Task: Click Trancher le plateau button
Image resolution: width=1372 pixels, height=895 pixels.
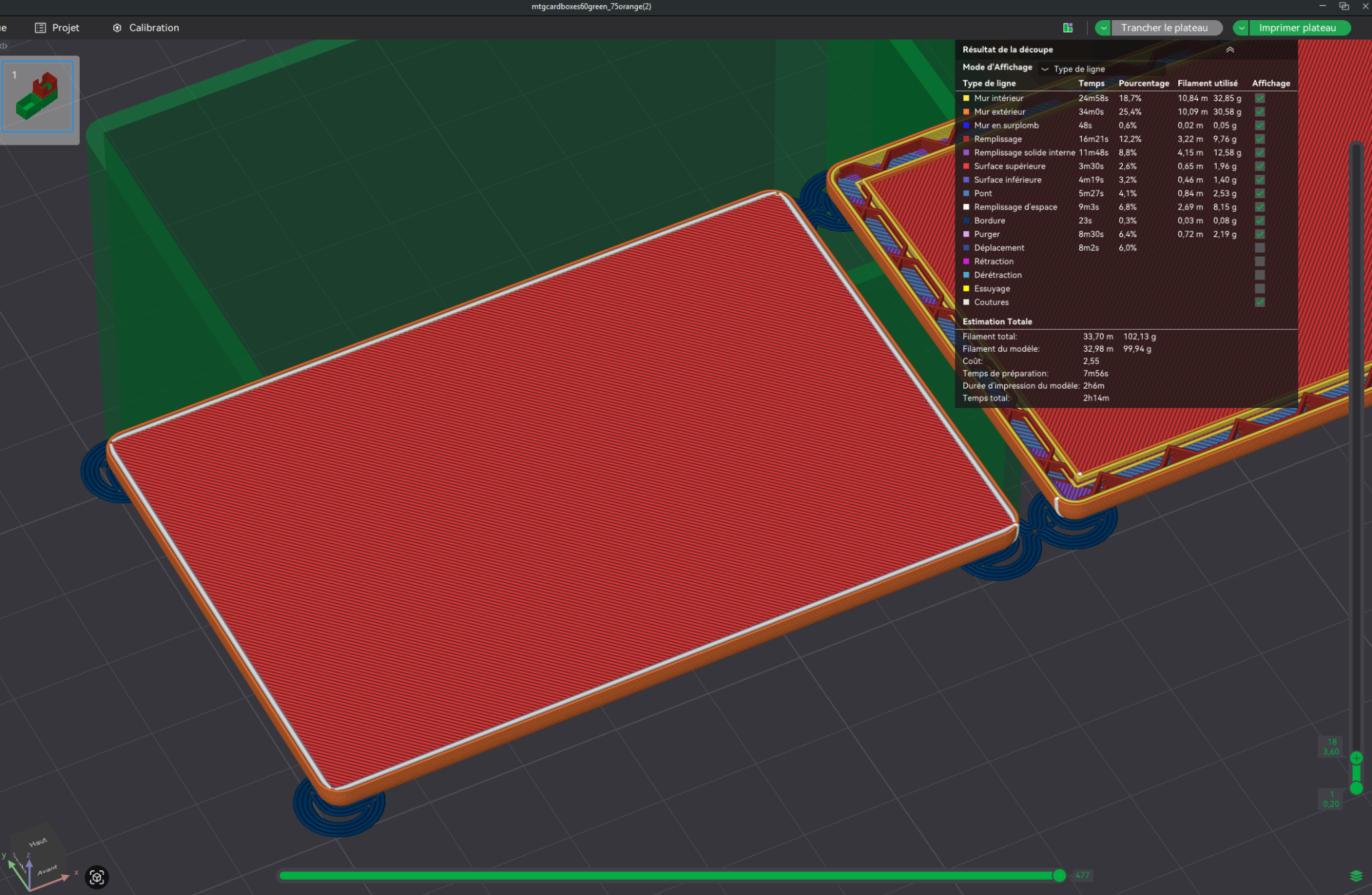Action: [x=1164, y=27]
